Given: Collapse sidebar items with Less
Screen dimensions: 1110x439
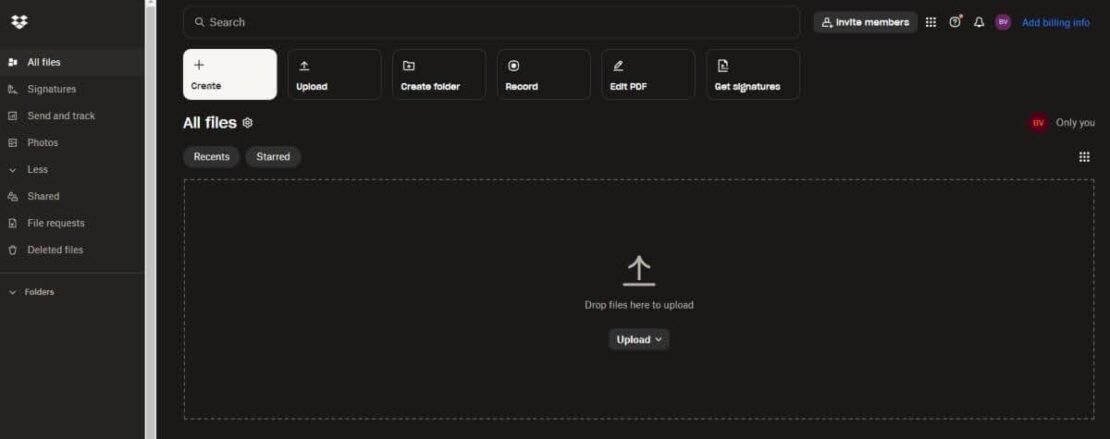Looking at the screenshot, I should tap(71, 170).
